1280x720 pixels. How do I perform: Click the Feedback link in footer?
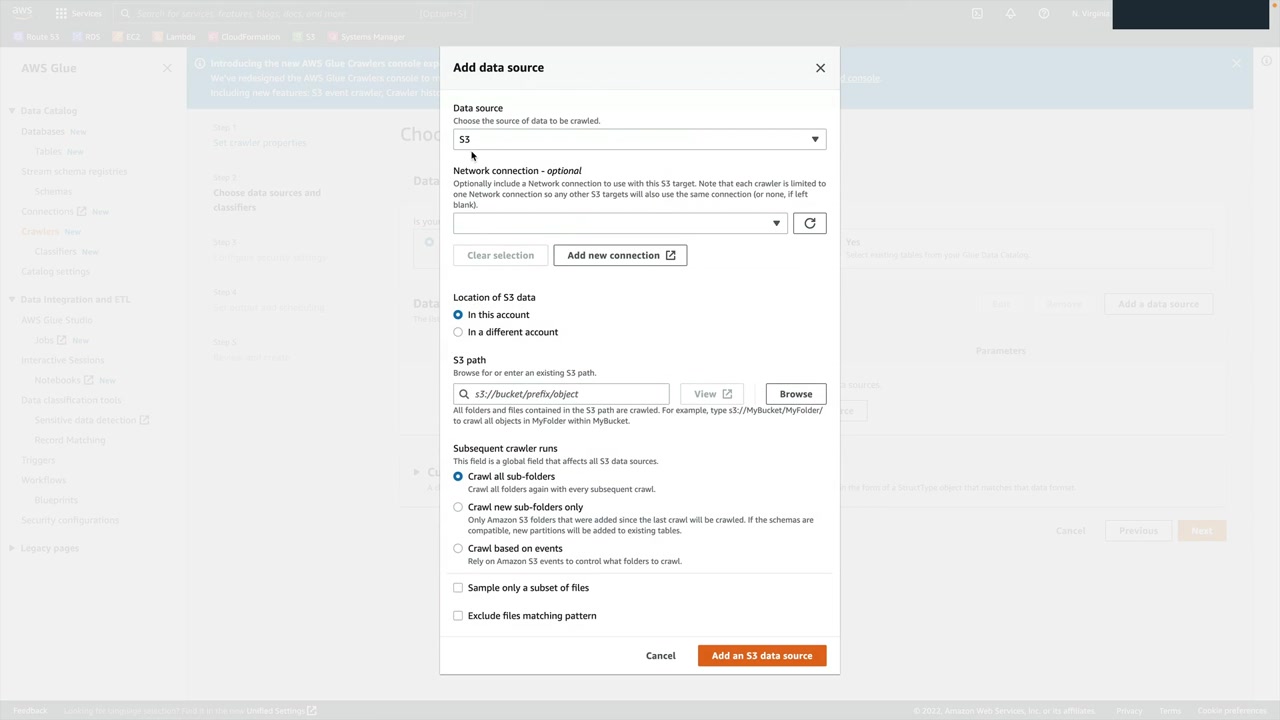(30, 711)
